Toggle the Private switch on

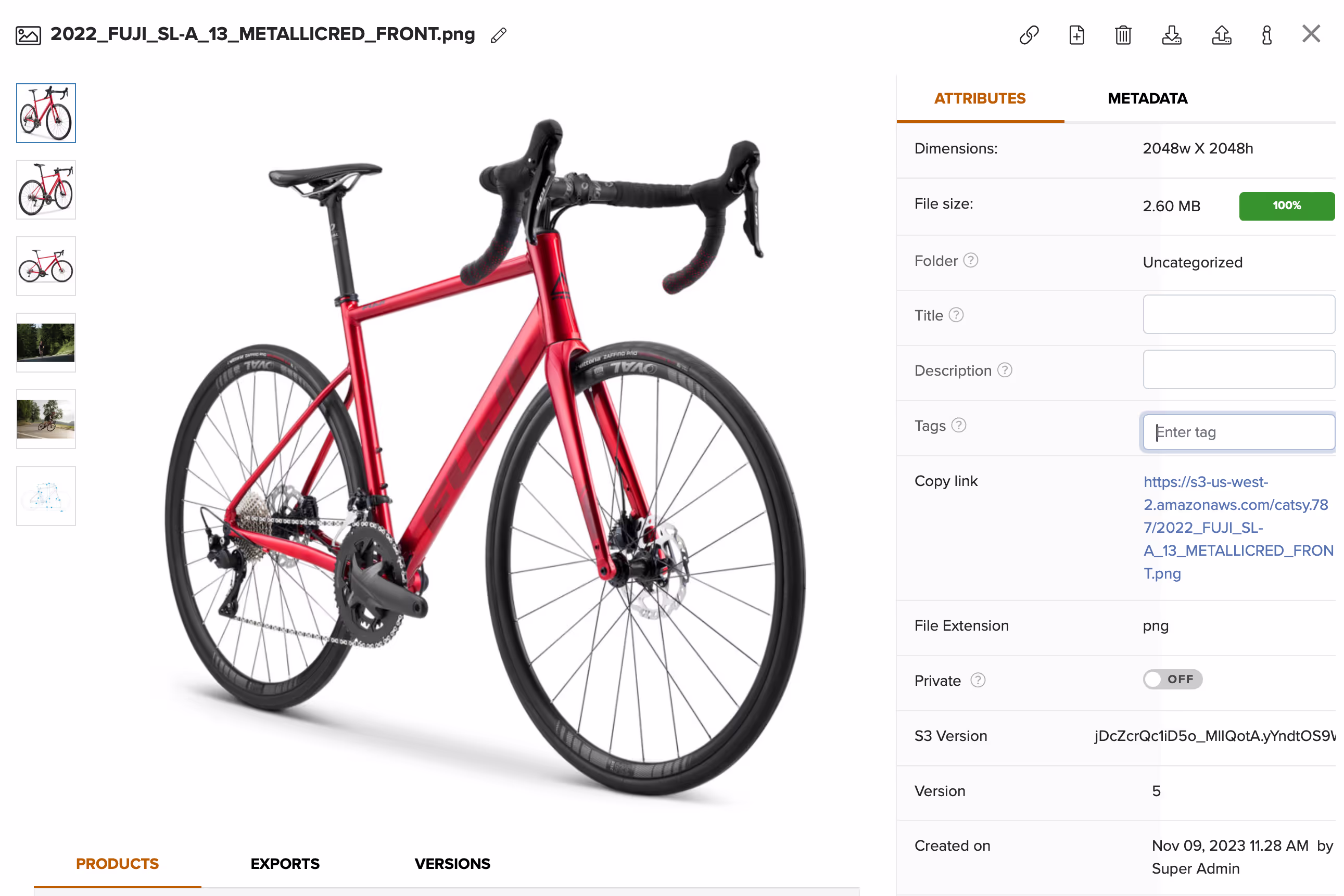coord(1173,680)
